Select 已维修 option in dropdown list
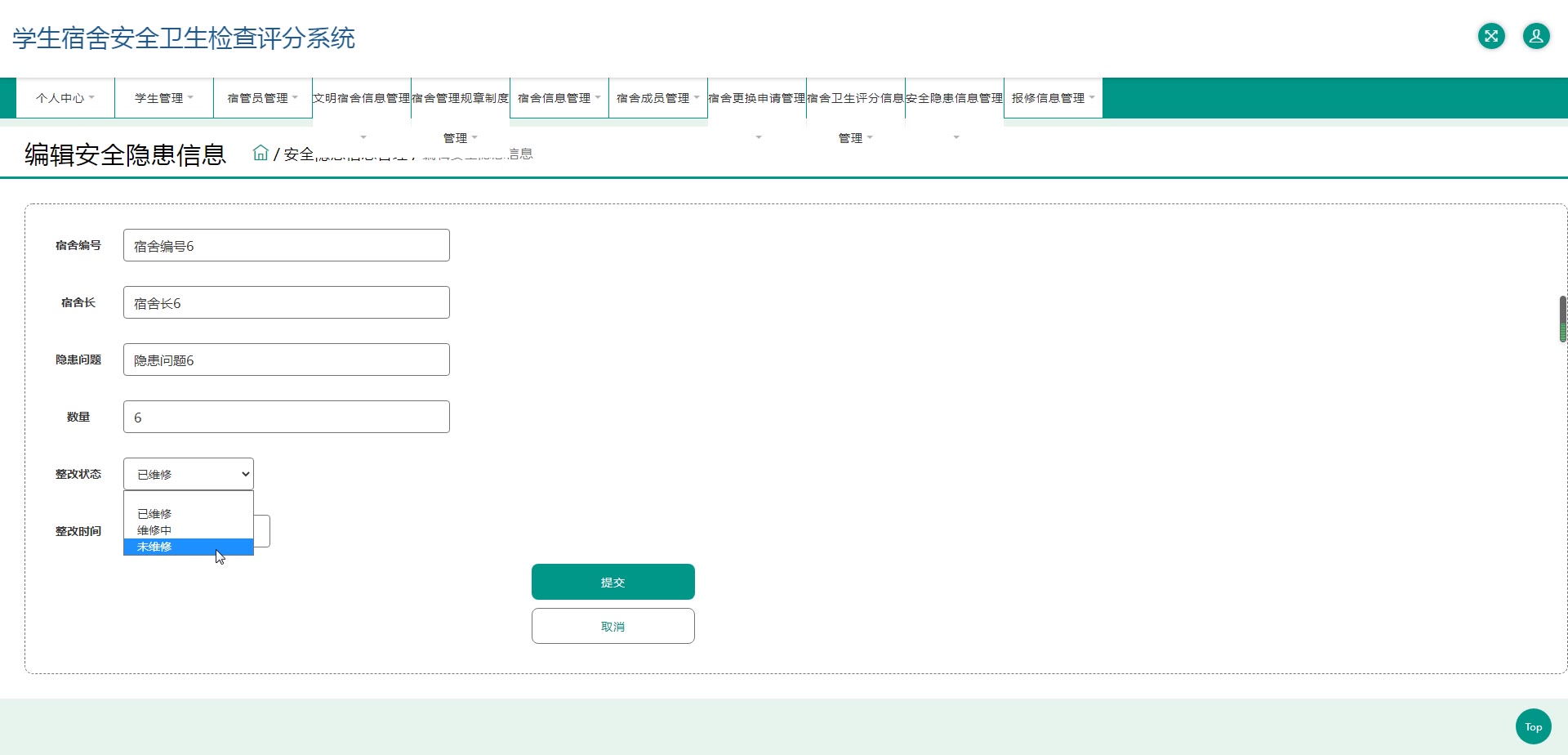 (x=189, y=514)
